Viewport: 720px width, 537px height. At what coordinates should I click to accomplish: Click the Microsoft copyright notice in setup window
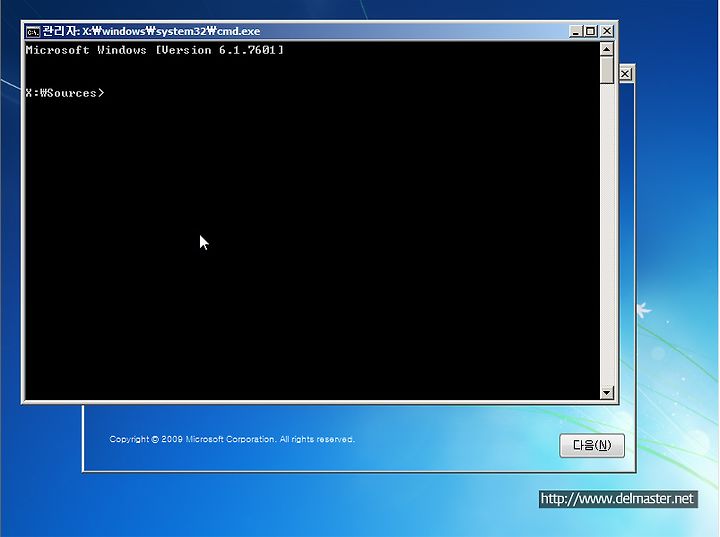[x=232, y=439]
